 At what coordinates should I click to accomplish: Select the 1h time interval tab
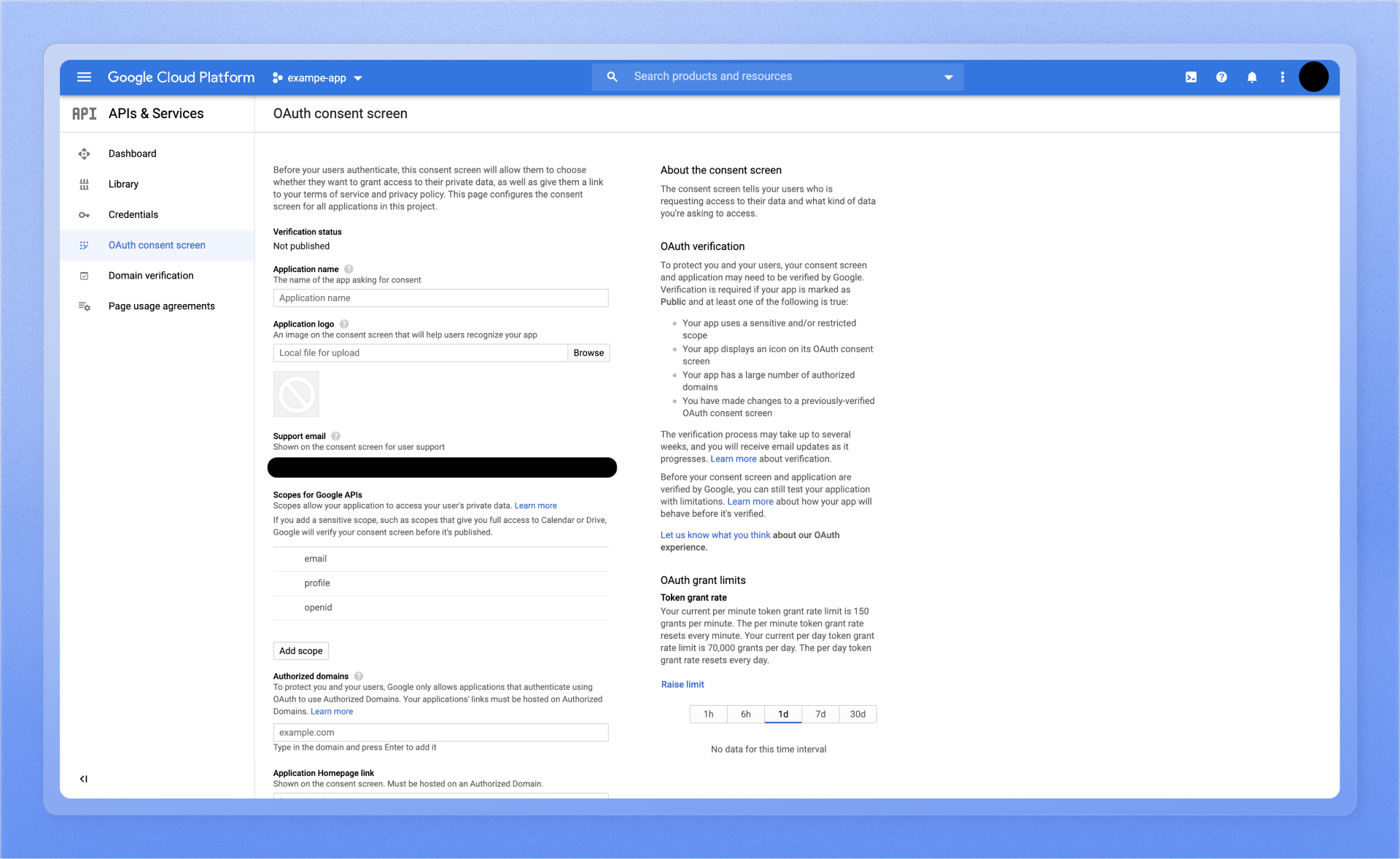tap(708, 714)
